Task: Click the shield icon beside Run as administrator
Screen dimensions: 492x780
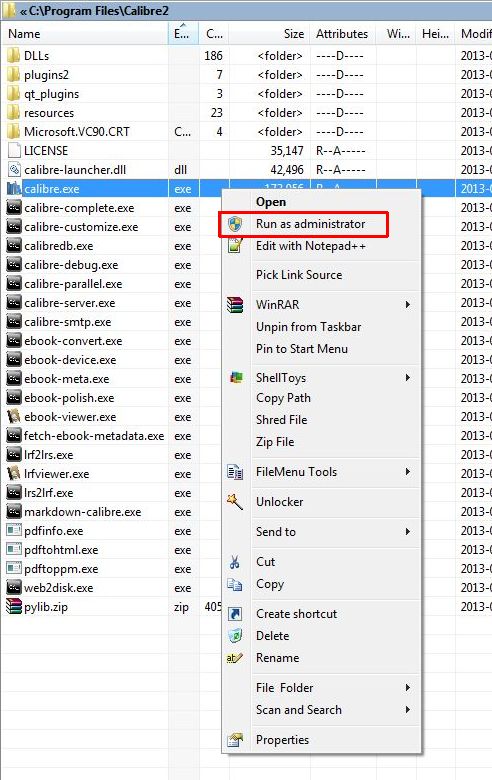Action: (x=235, y=224)
